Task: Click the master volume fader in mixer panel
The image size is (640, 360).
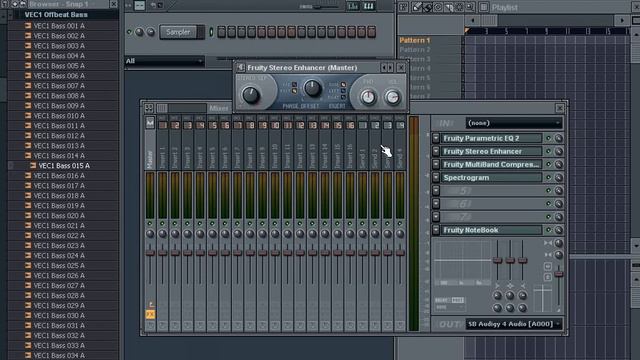Action: 559,274
